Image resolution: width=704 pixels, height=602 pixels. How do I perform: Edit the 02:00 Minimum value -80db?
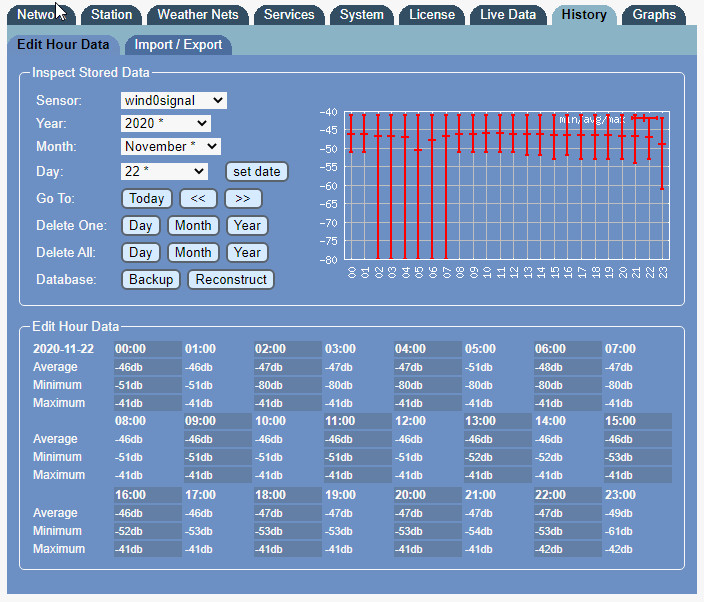pos(288,385)
